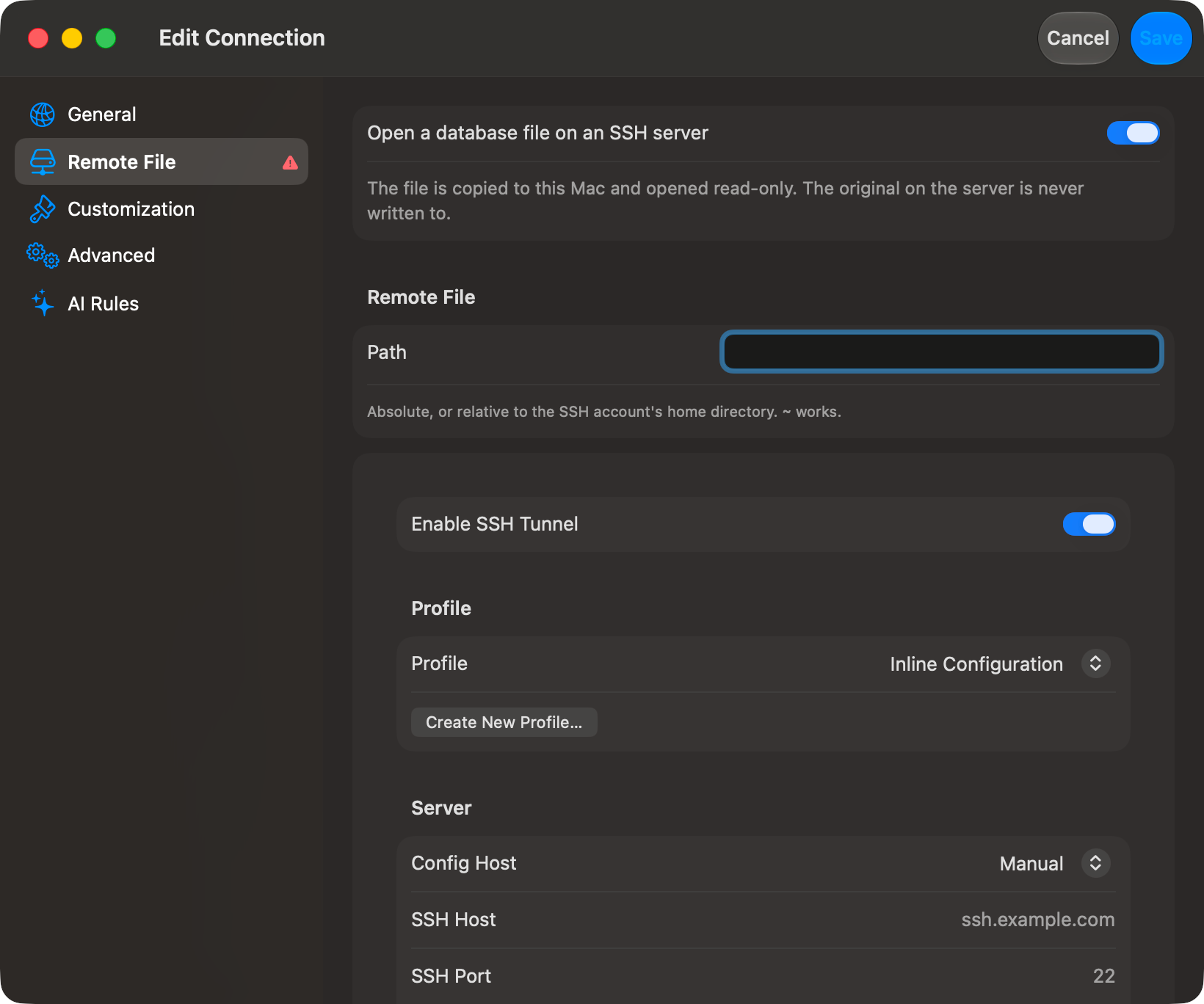Screen dimensions: 1204x1004
Task: Select the Remote File sidebar item
Action: (162, 161)
